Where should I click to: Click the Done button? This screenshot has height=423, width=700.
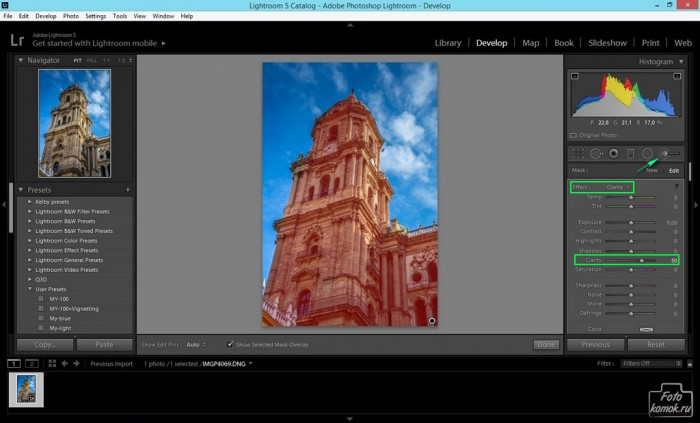pos(546,344)
